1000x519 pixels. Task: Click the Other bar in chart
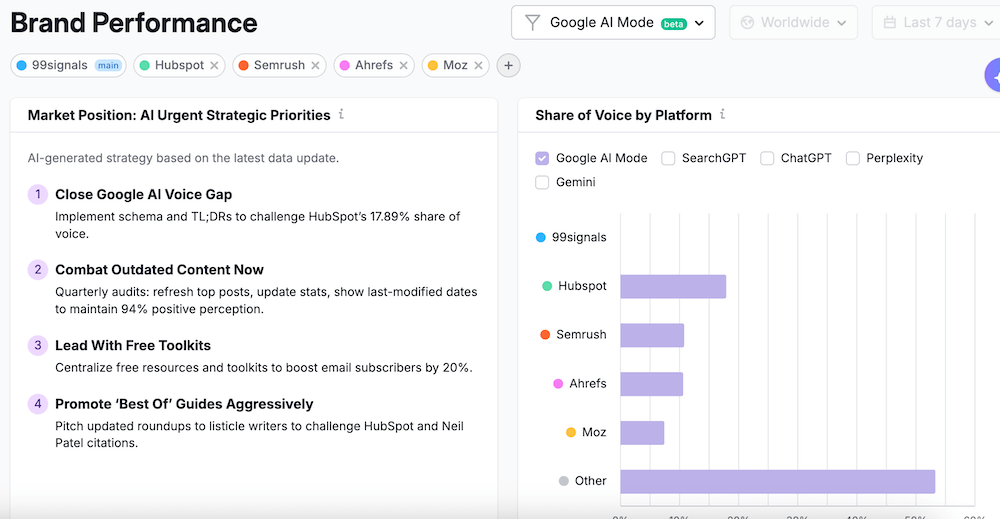click(x=777, y=481)
